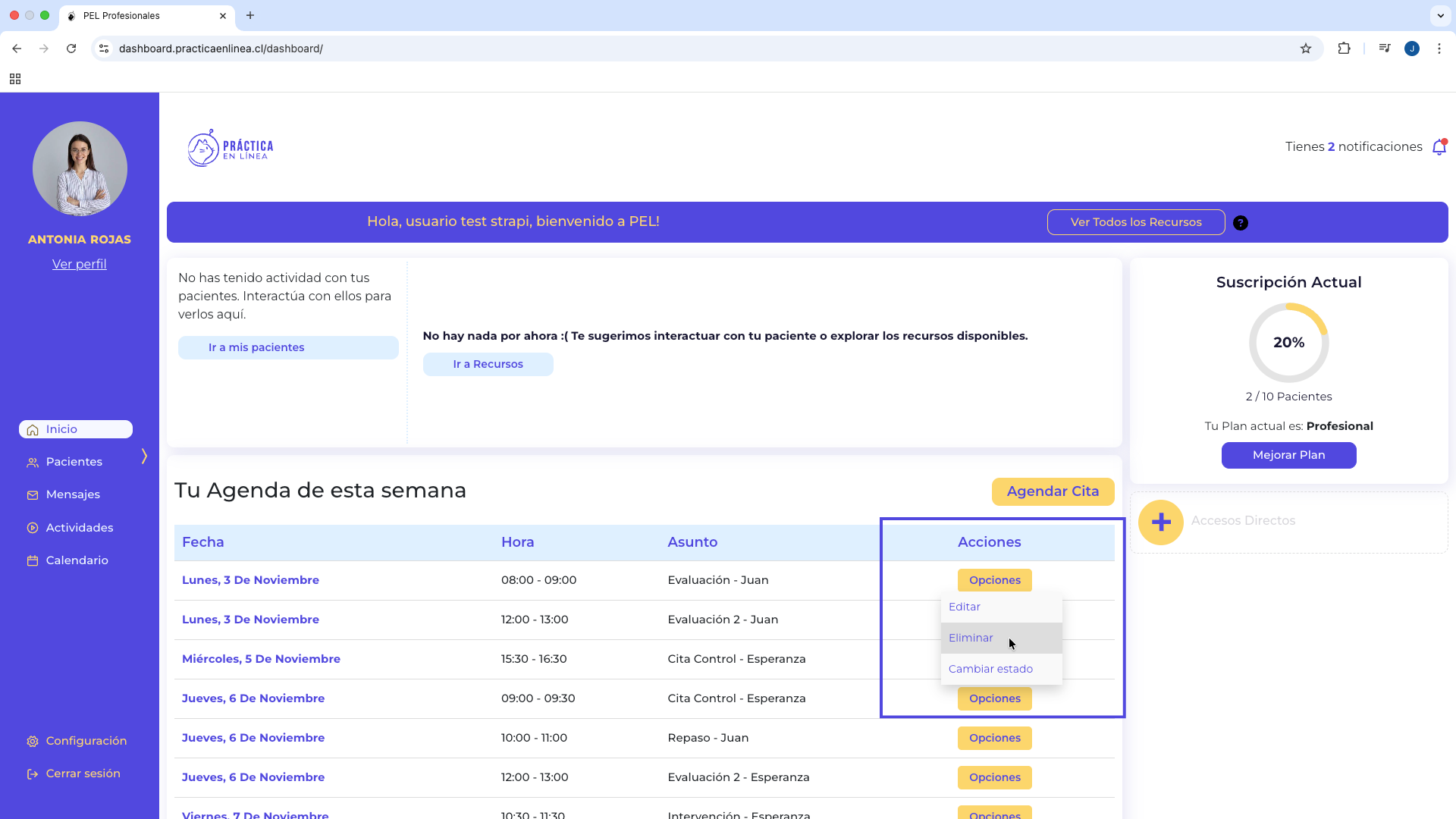Open Opciones dropdown for Evaluación 2 - Esperanza
1456x819 pixels.
994,777
